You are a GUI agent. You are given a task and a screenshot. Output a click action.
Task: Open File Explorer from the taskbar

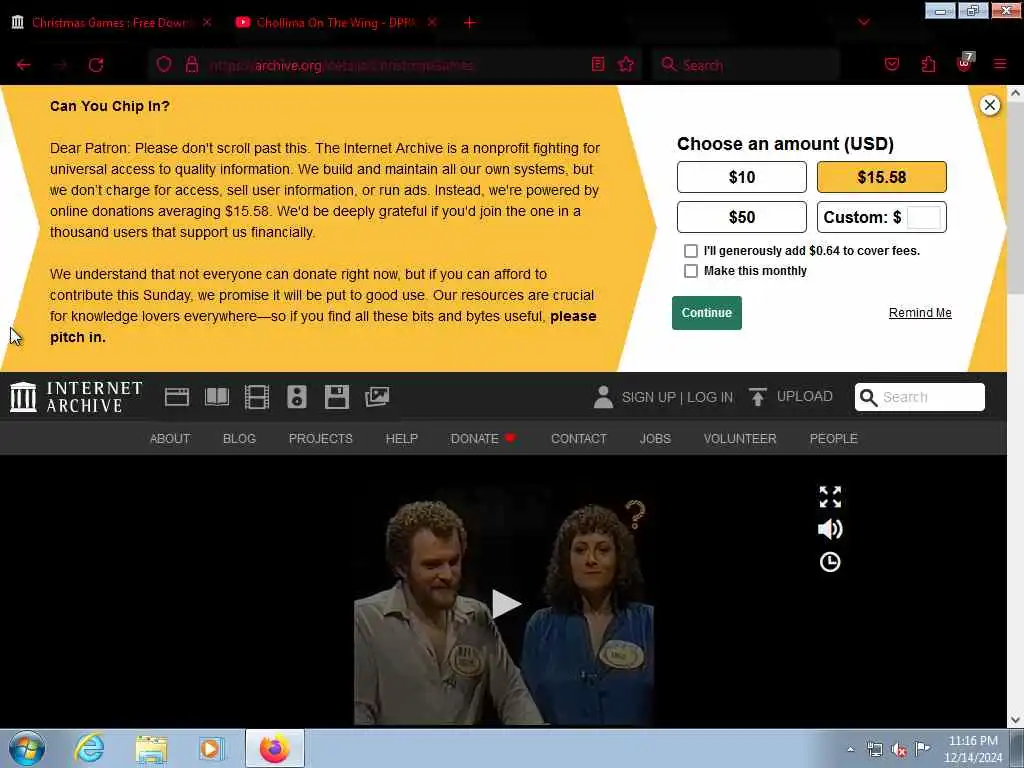(x=151, y=748)
